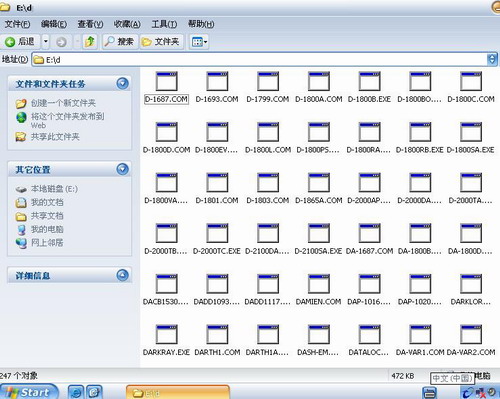Select the D-1800RB.EXE file icon
The height and width of the screenshot is (399, 500).
click(x=420, y=132)
